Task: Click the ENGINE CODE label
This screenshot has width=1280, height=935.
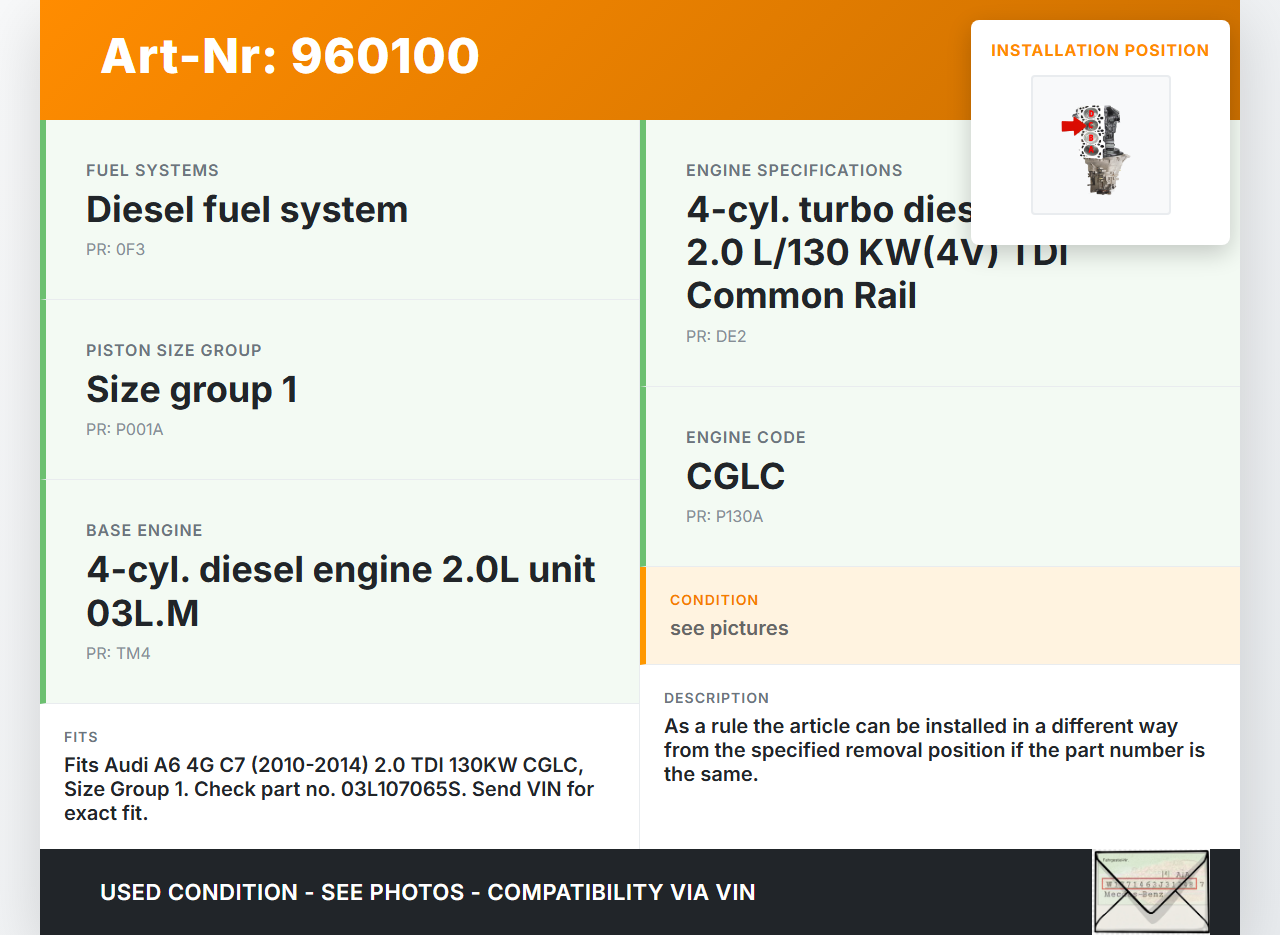Action: [x=746, y=437]
